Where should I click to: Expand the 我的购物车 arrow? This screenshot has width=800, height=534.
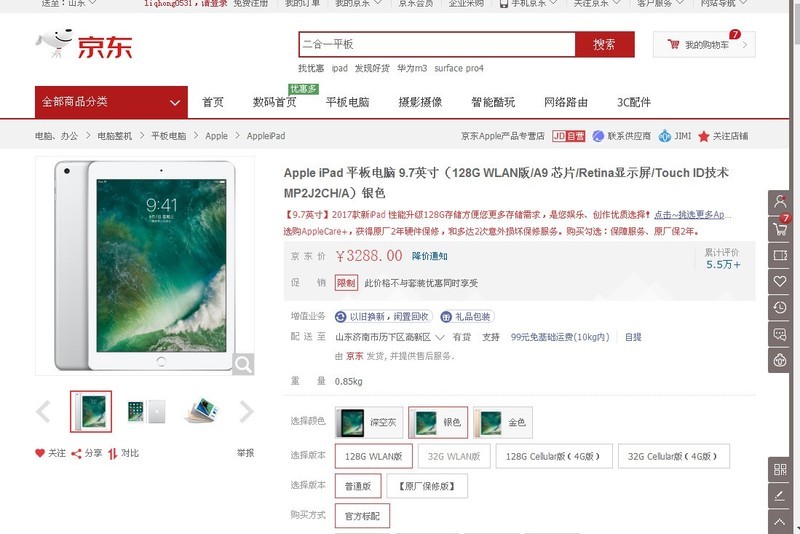pos(745,45)
